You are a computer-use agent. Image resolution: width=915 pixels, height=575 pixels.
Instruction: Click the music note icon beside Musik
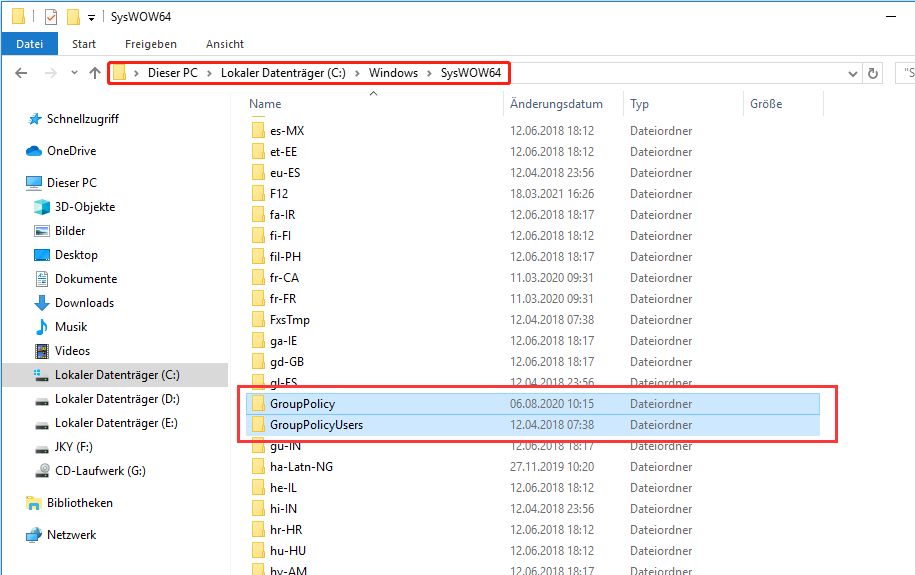pyautogui.click(x=41, y=327)
